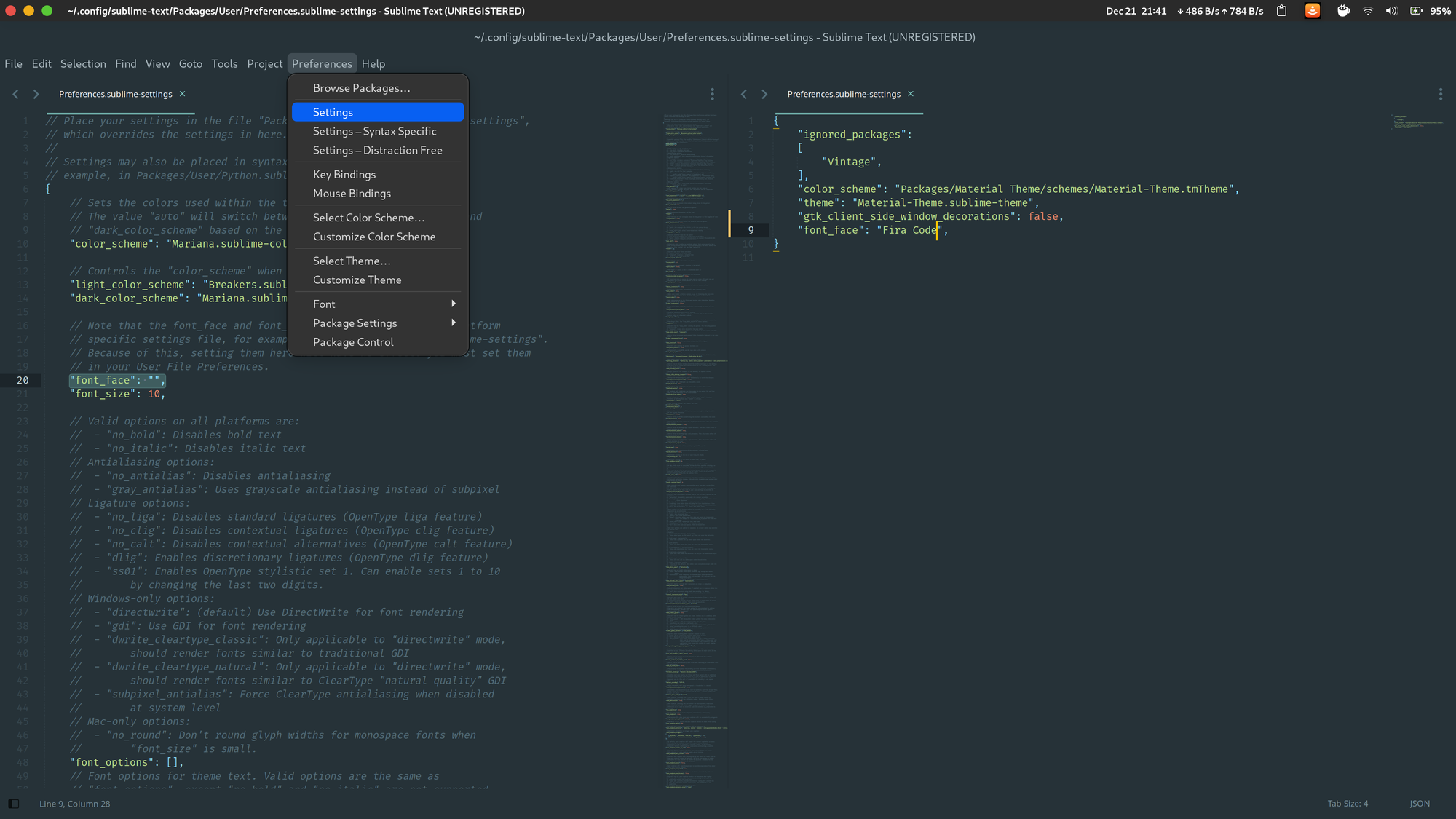The image size is (1456, 819).
Task: Click "light_color_scheme" line in left pane
Action: coord(178,285)
